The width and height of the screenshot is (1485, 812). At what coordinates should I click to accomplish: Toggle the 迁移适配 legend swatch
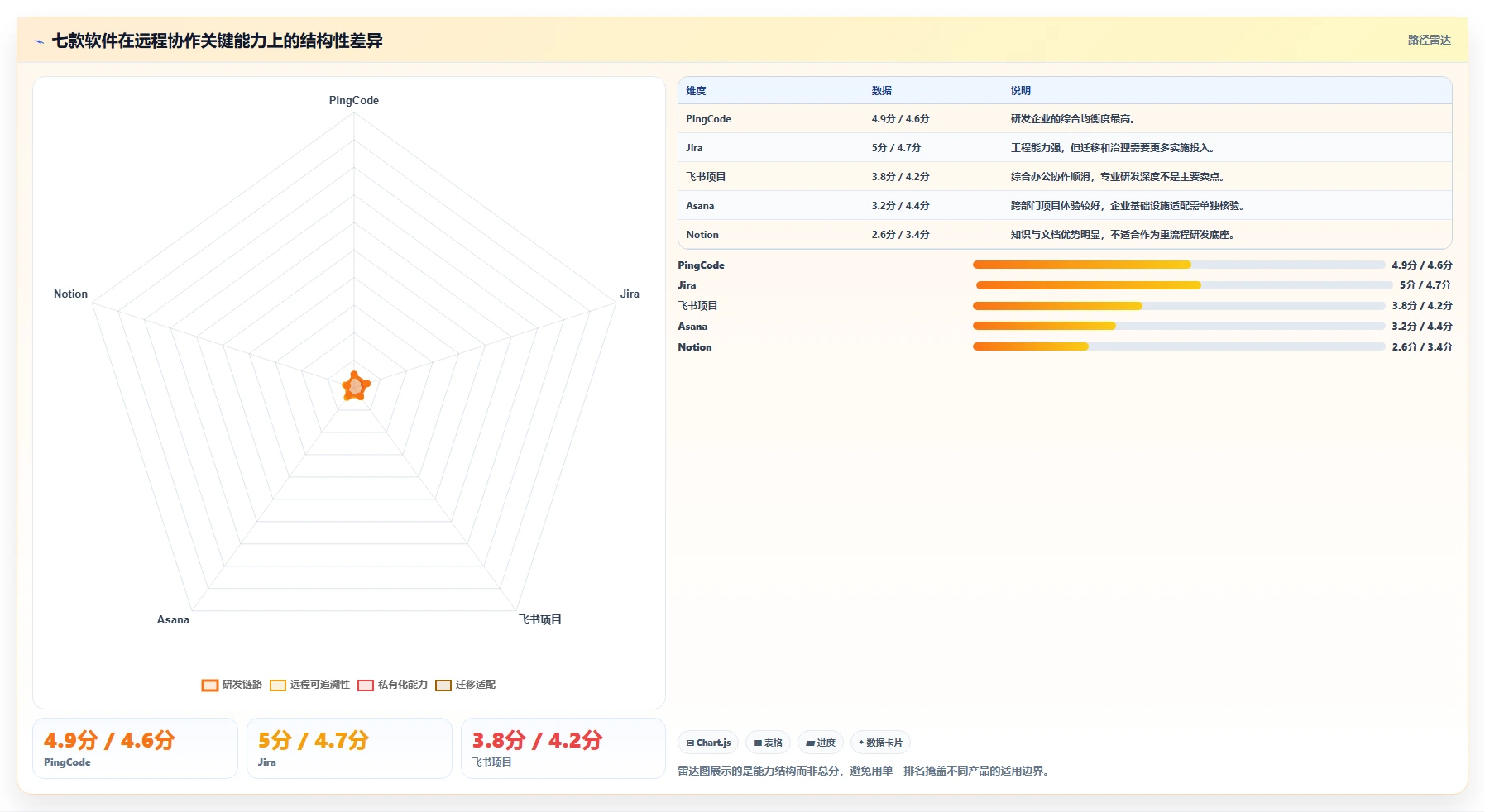point(443,685)
